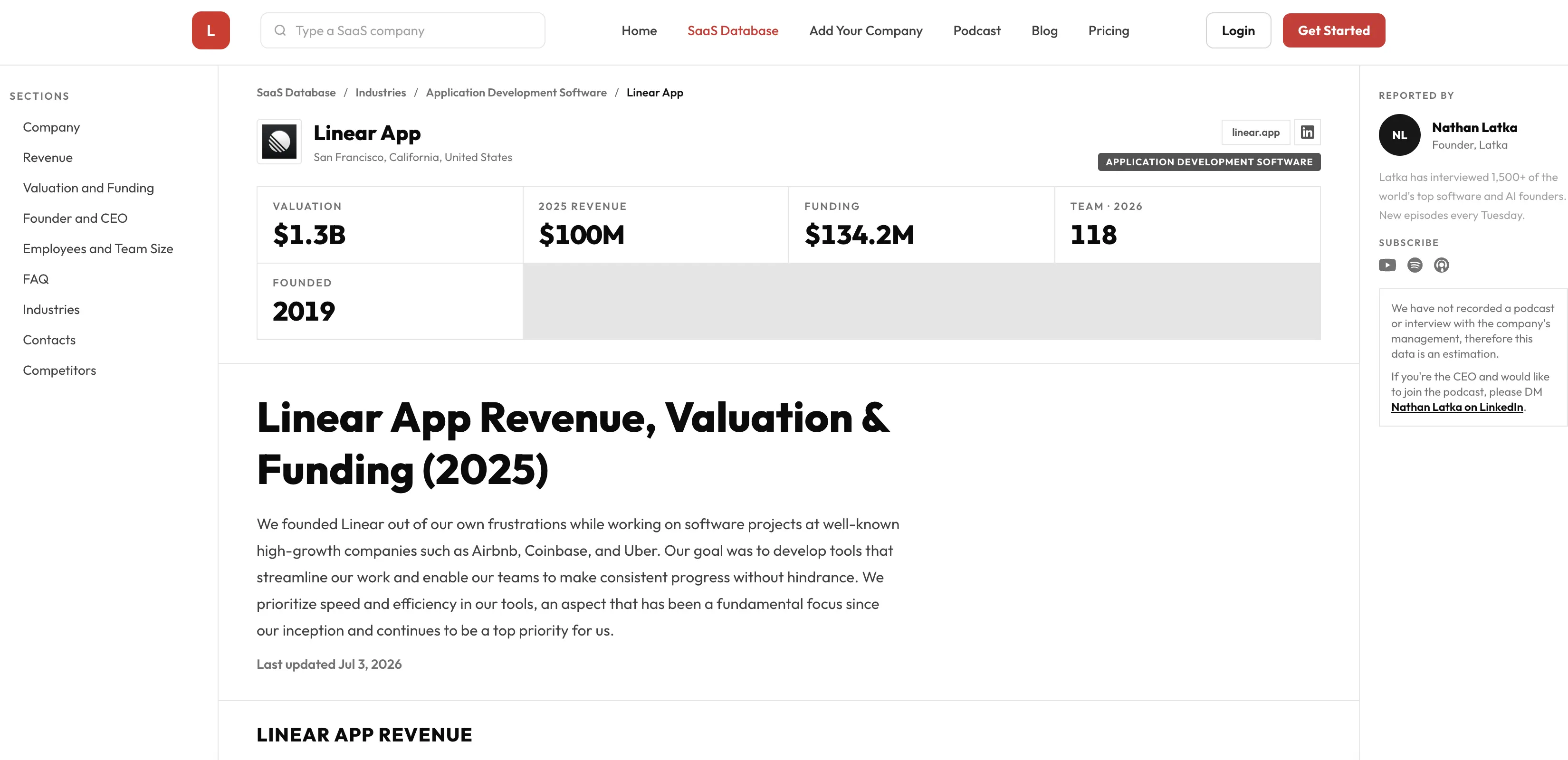Jump to the Company section

(51, 127)
